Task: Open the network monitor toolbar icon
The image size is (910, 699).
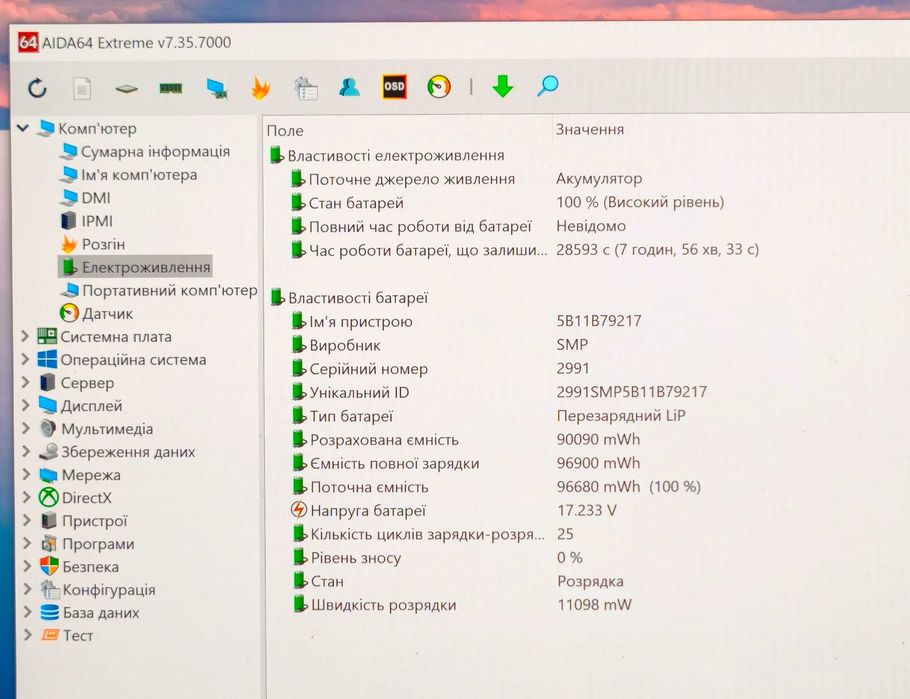Action: coord(216,88)
